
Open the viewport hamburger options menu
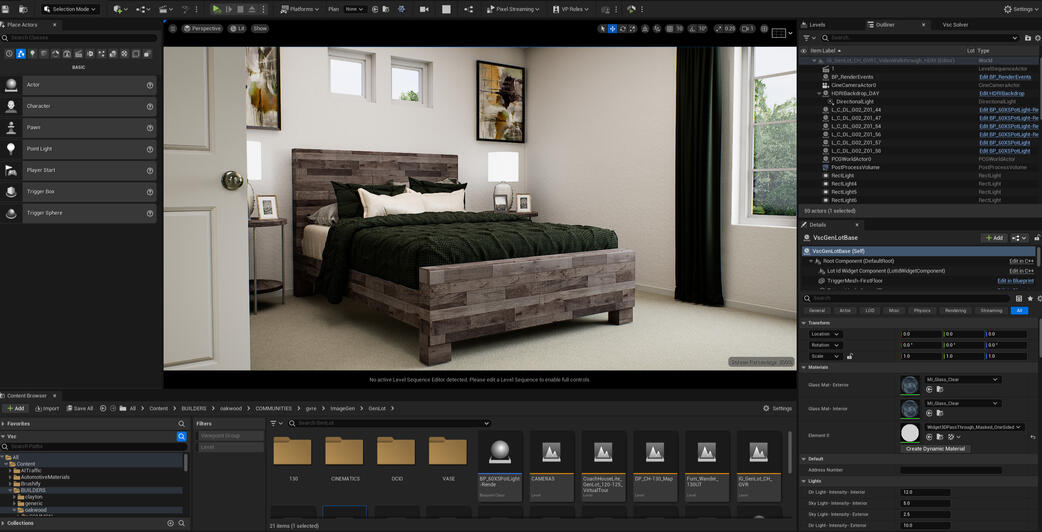click(173, 29)
